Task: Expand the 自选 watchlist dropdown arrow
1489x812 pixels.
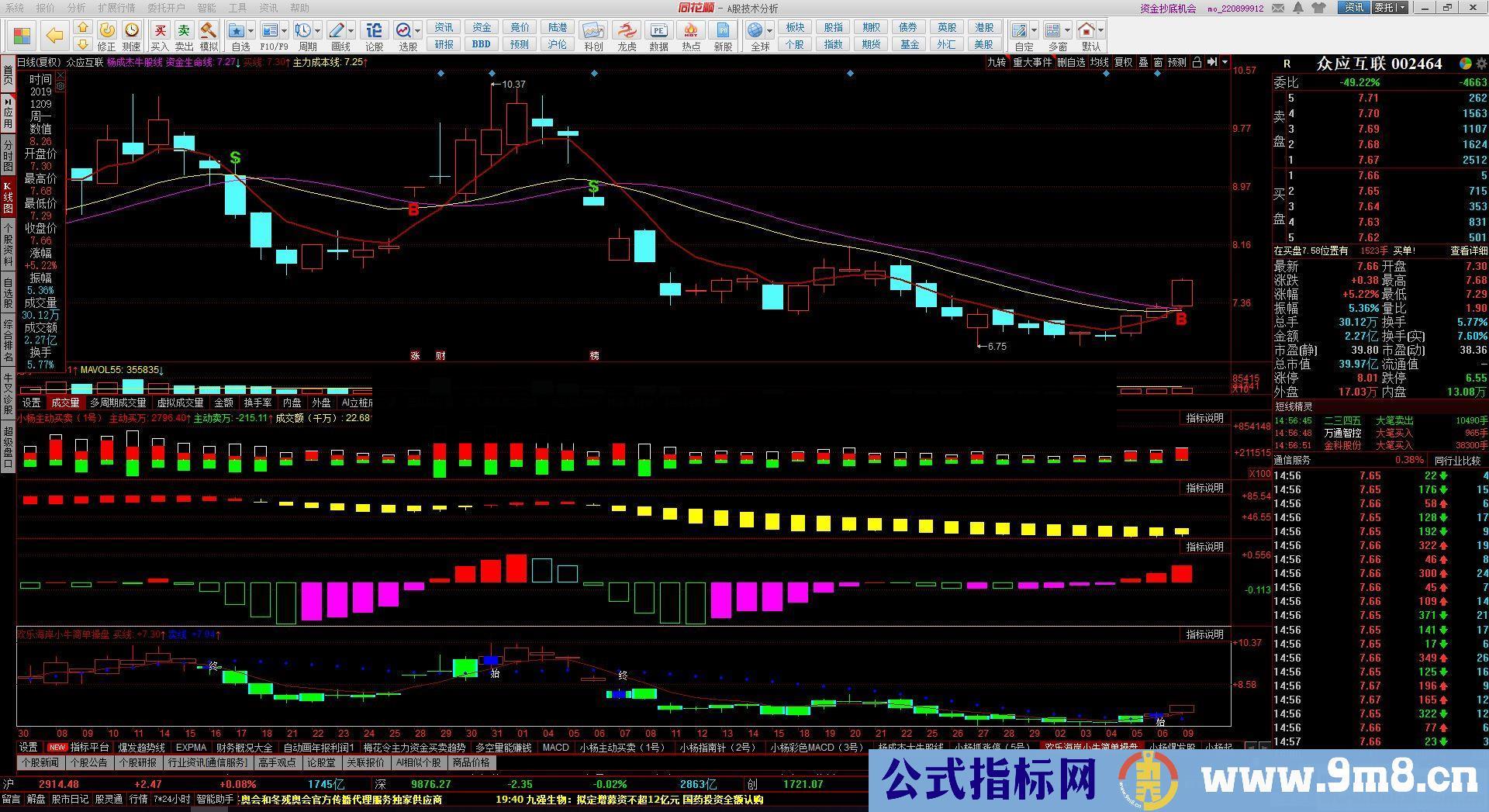Action: (x=252, y=31)
